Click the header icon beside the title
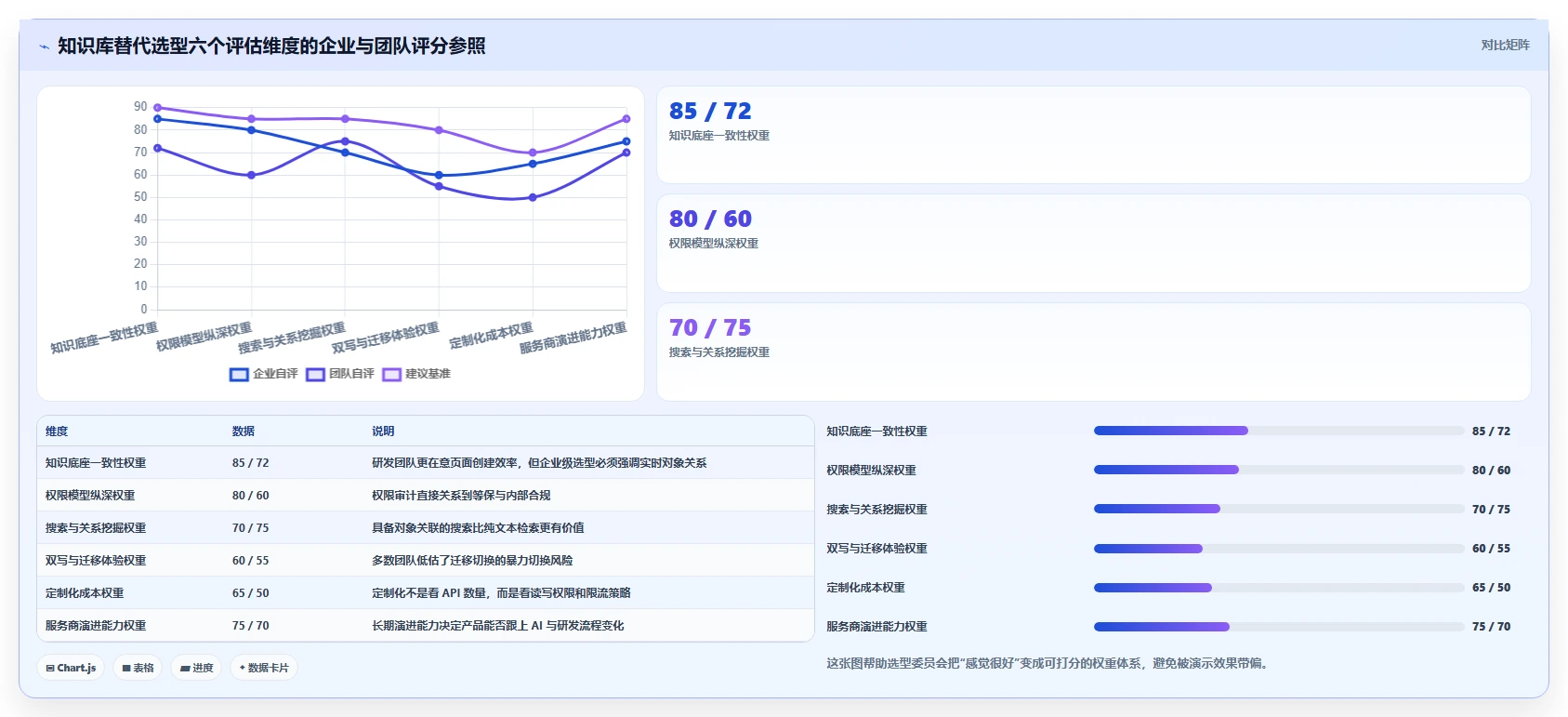 click(x=44, y=46)
